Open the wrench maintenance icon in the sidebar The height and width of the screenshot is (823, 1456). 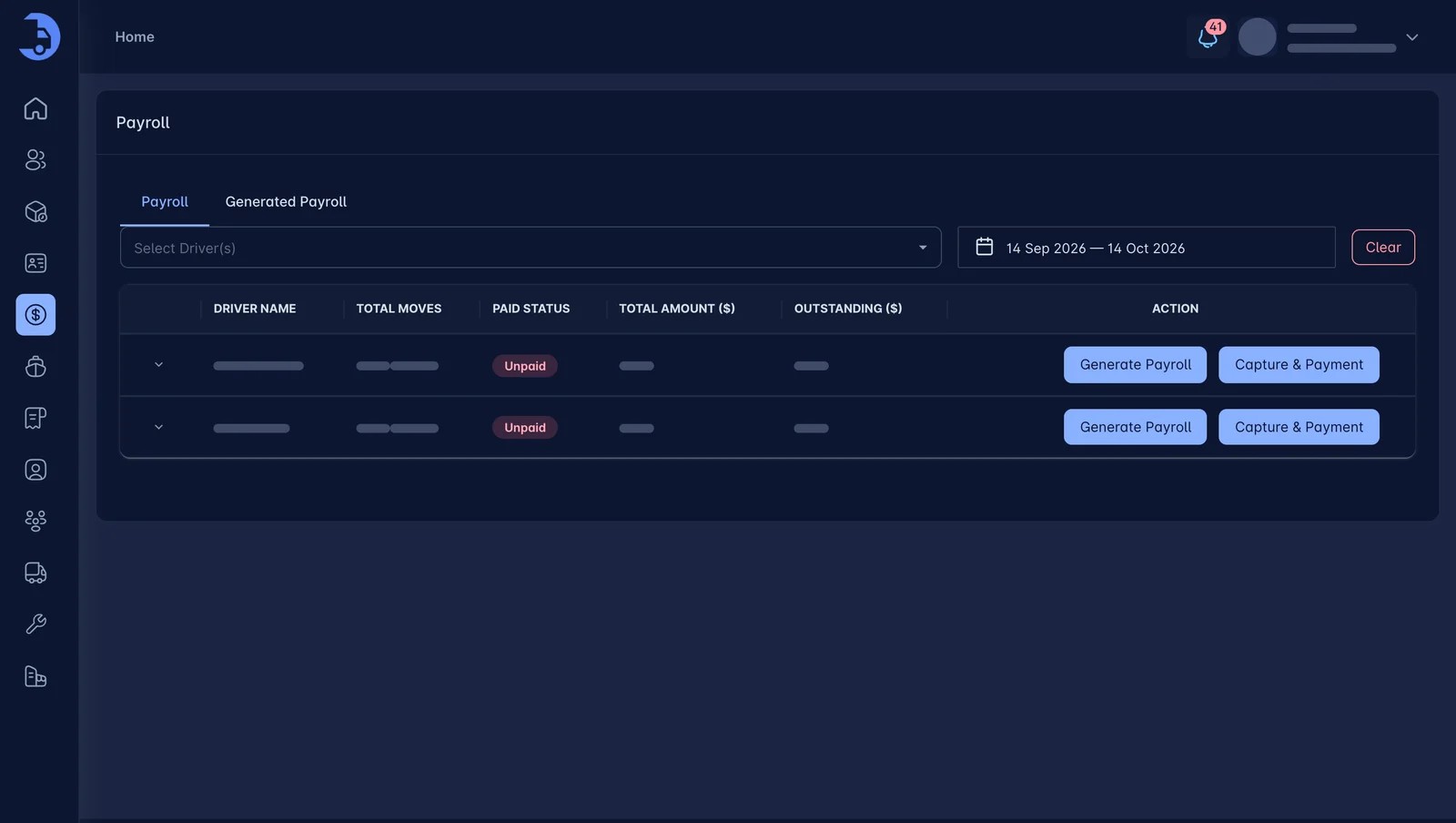coord(35,625)
